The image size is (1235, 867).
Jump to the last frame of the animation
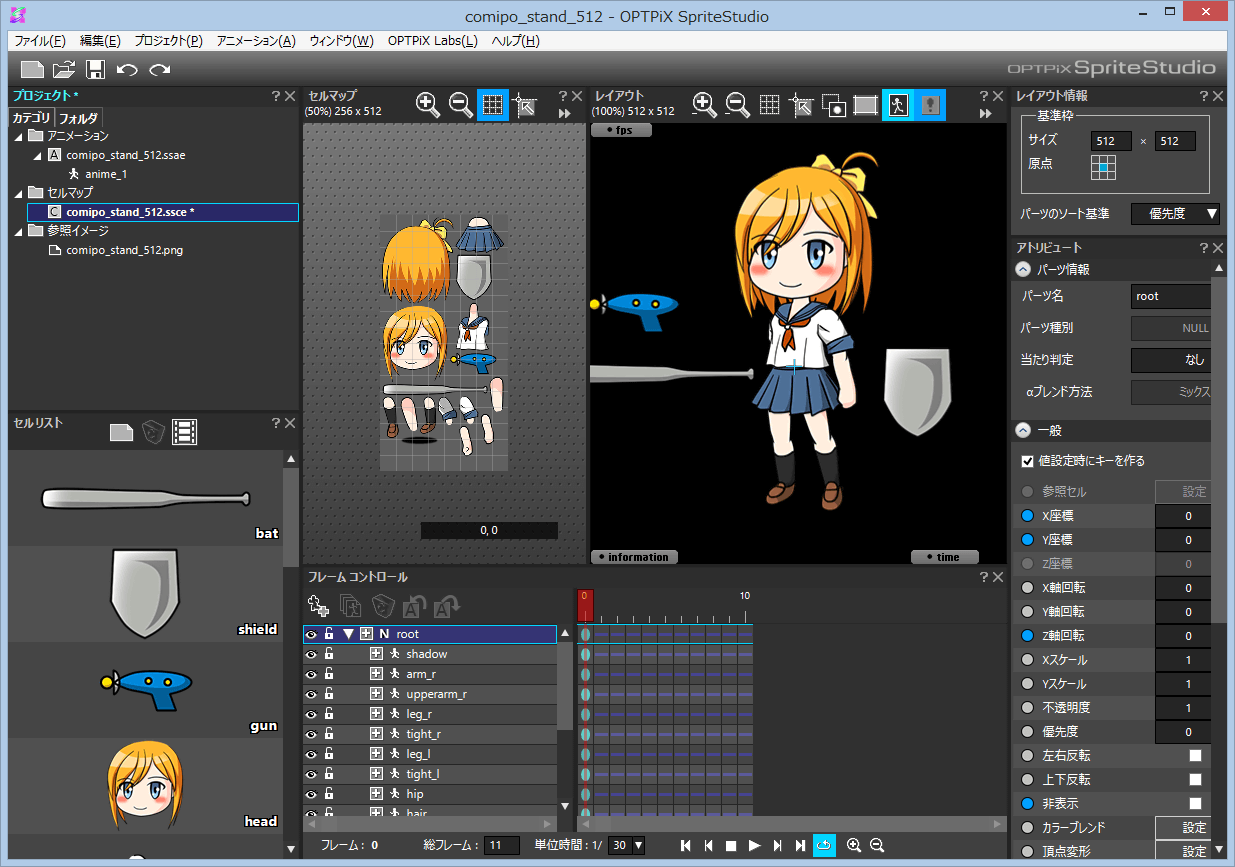(x=800, y=846)
